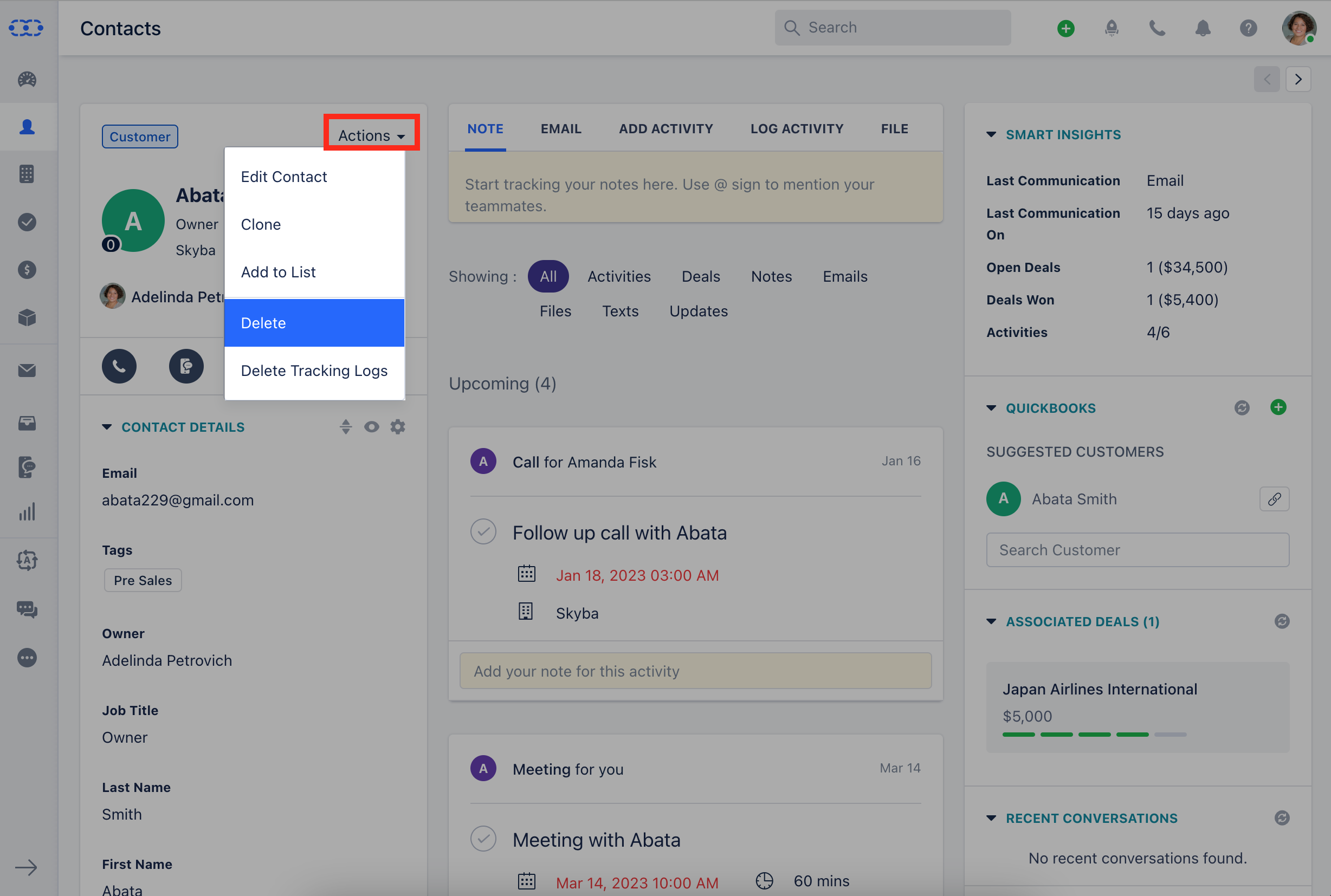Open products box icon in sidebar

27,317
